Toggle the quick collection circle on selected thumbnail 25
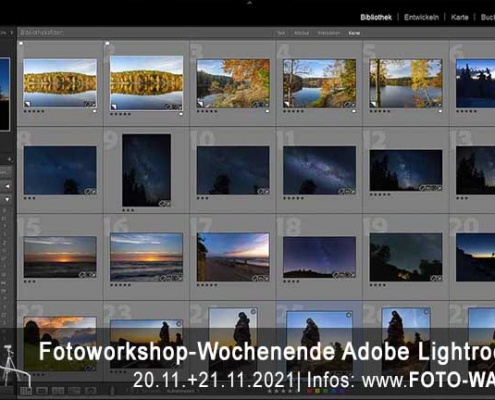 click(349, 315)
